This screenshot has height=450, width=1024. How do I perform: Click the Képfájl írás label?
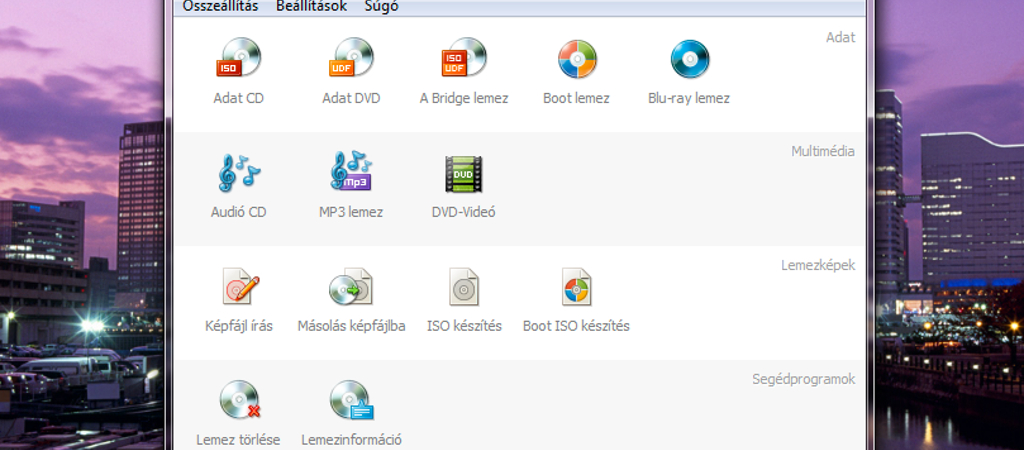pyautogui.click(x=238, y=326)
